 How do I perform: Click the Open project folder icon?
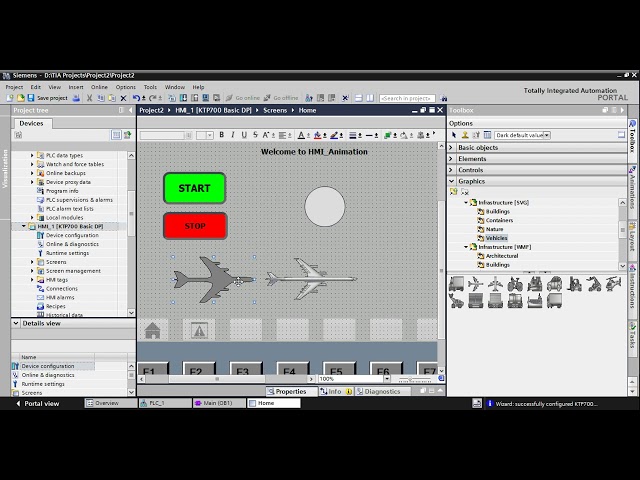click(20, 98)
